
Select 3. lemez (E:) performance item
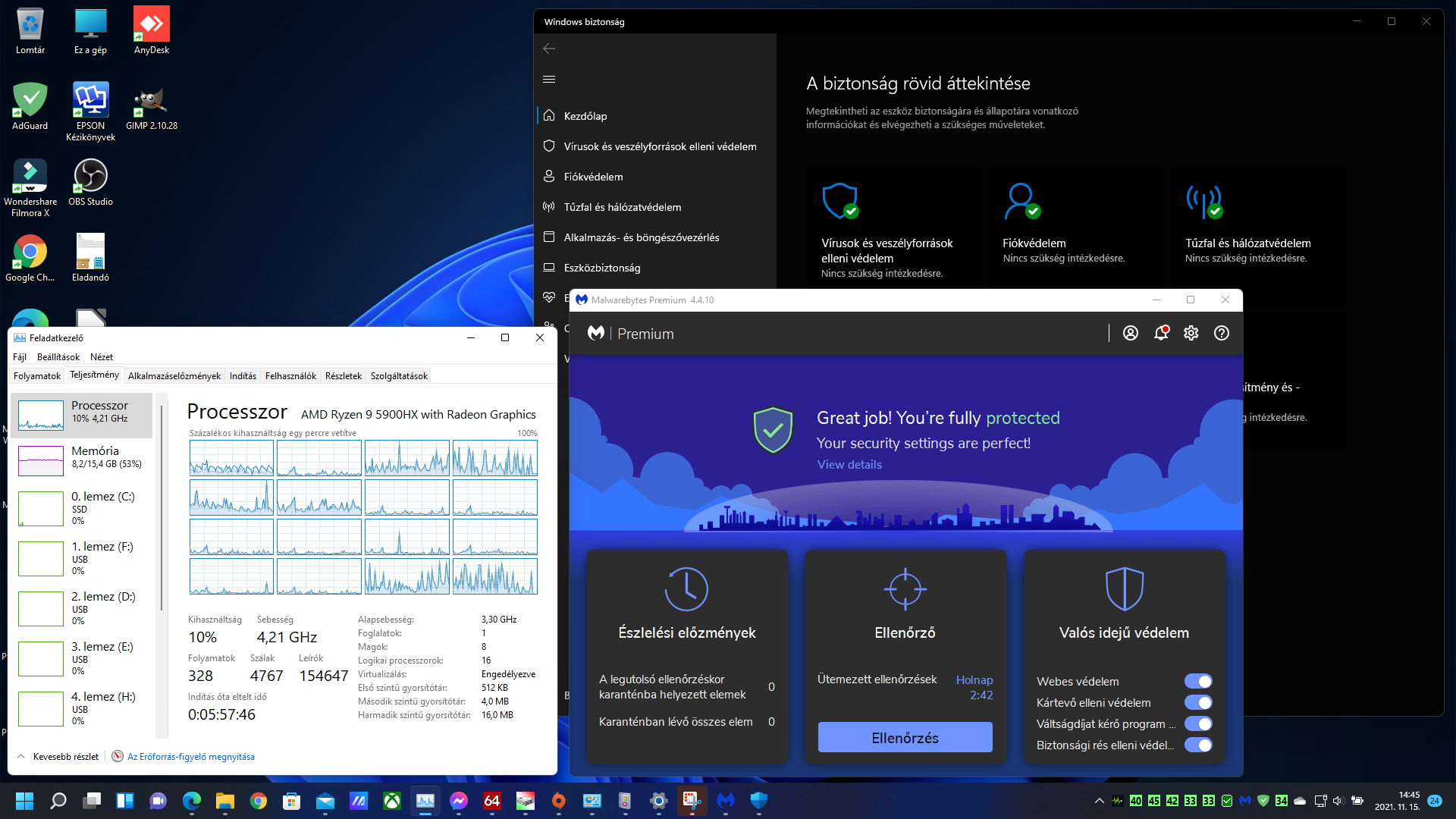click(x=82, y=659)
